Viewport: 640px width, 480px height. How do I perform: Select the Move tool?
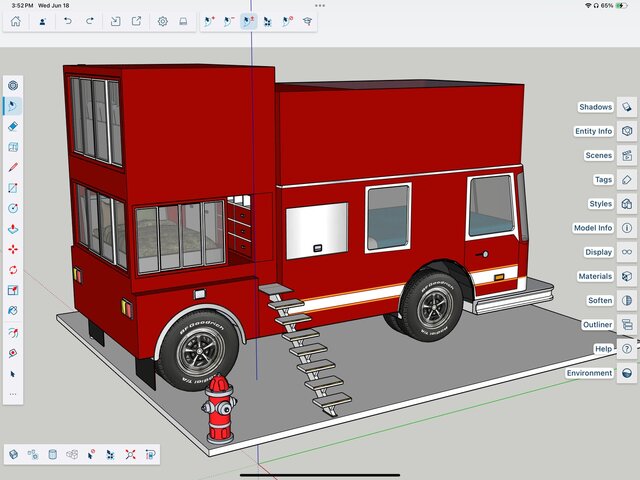click(x=13, y=249)
